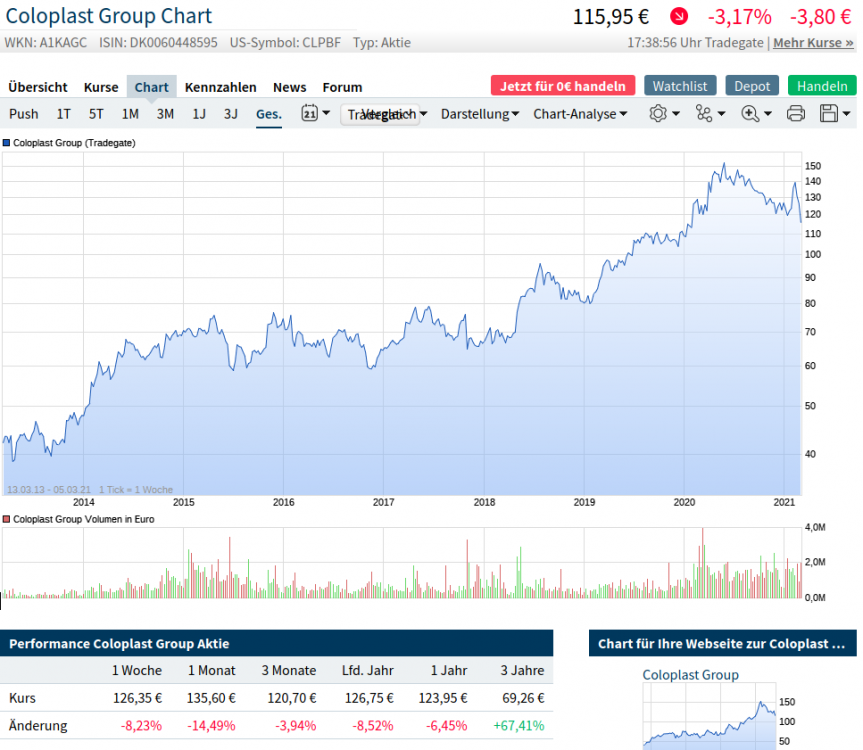Screen dimensions: 863x750
Task: Expand arrow next to settings gear
Action: (x=676, y=114)
